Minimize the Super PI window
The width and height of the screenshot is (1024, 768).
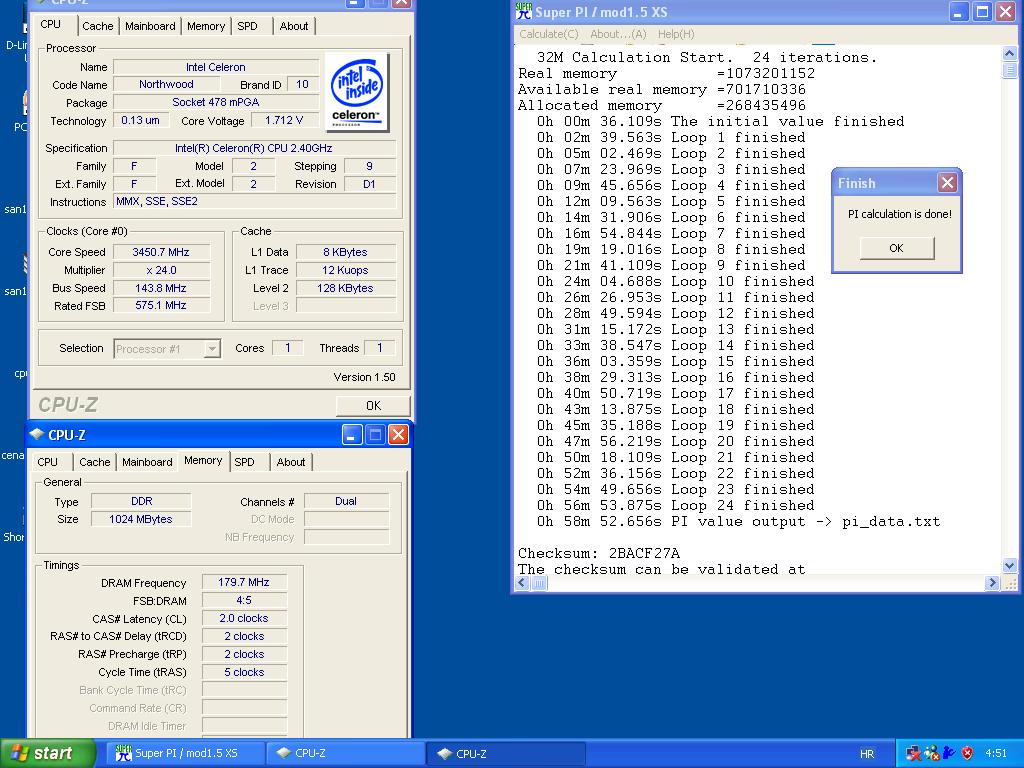click(958, 12)
